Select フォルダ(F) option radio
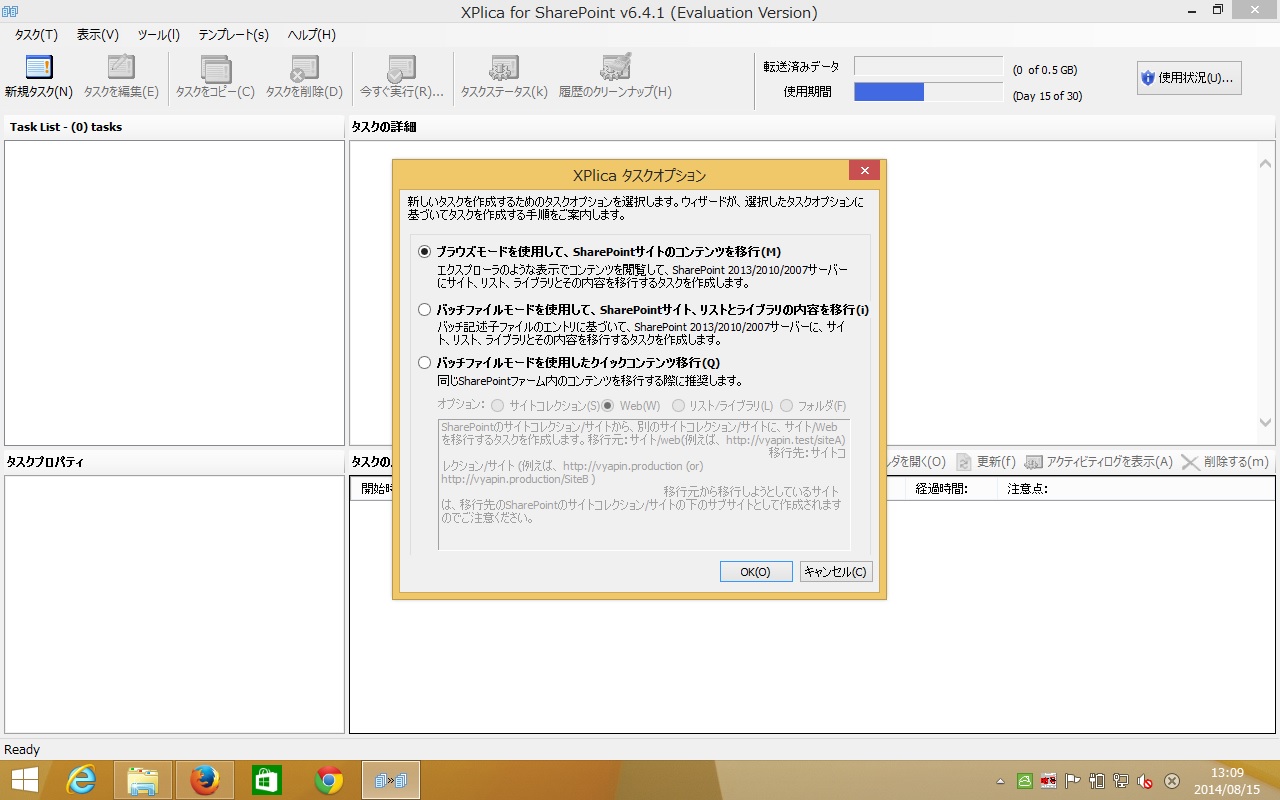Screen dimensions: 1280x800 787,406
